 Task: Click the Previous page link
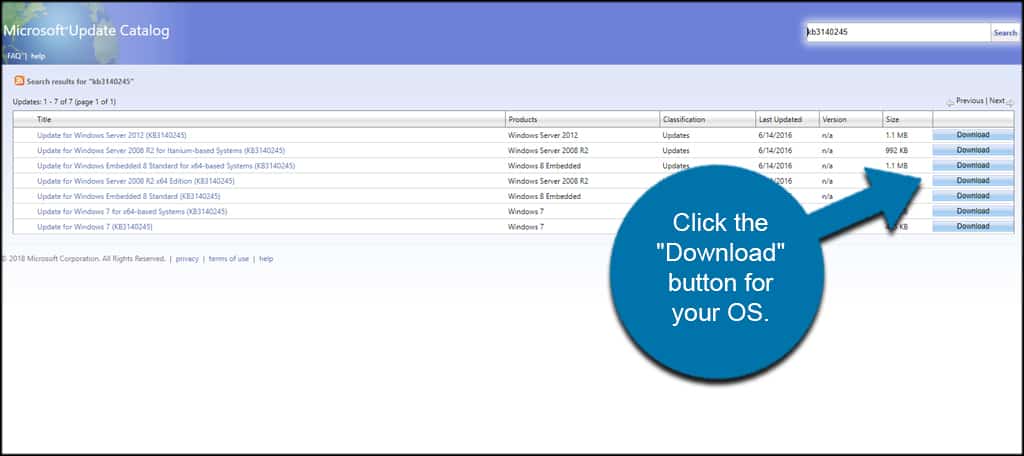tap(969, 101)
